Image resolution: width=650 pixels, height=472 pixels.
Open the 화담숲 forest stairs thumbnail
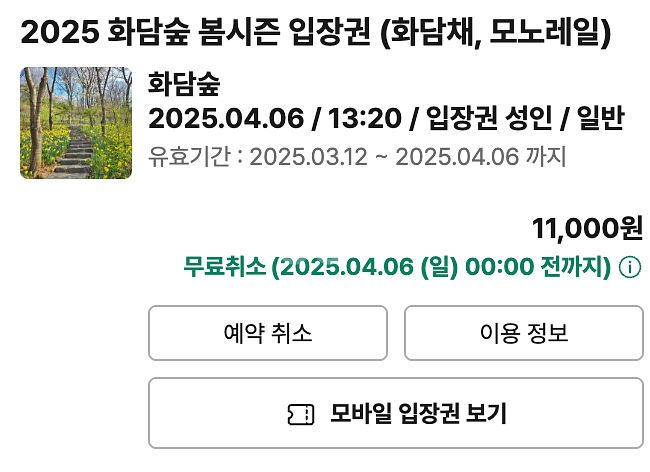[x=76, y=123]
